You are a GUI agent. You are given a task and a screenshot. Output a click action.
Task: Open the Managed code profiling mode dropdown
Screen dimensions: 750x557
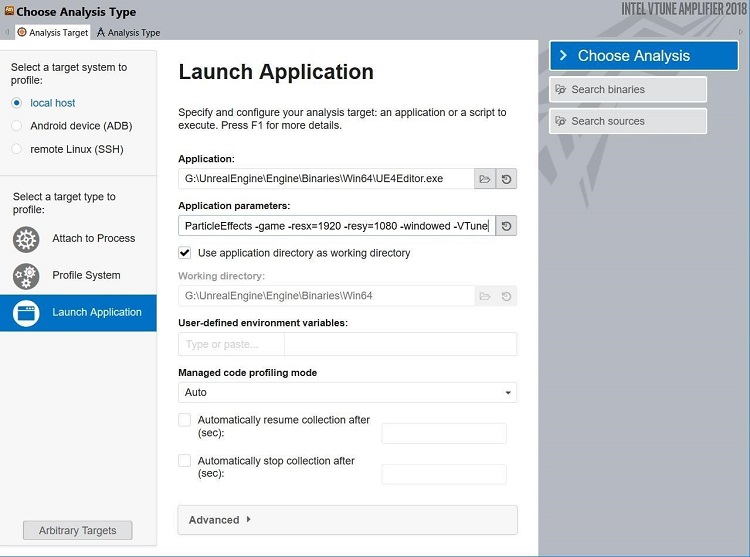347,393
